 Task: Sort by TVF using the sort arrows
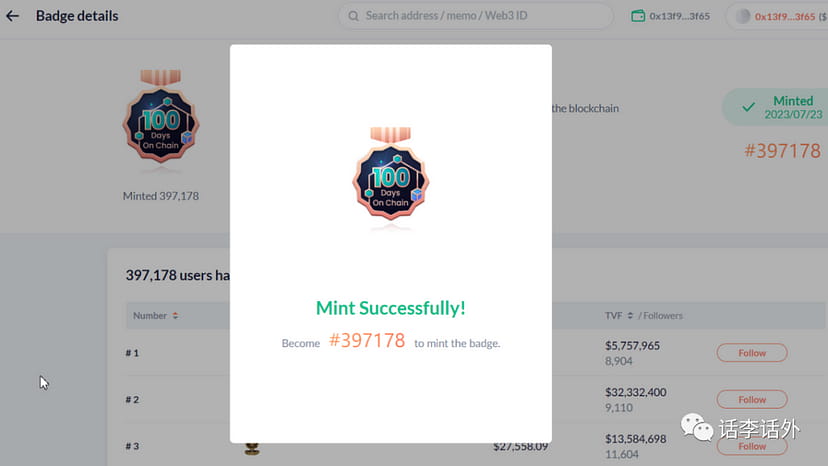[x=630, y=315]
